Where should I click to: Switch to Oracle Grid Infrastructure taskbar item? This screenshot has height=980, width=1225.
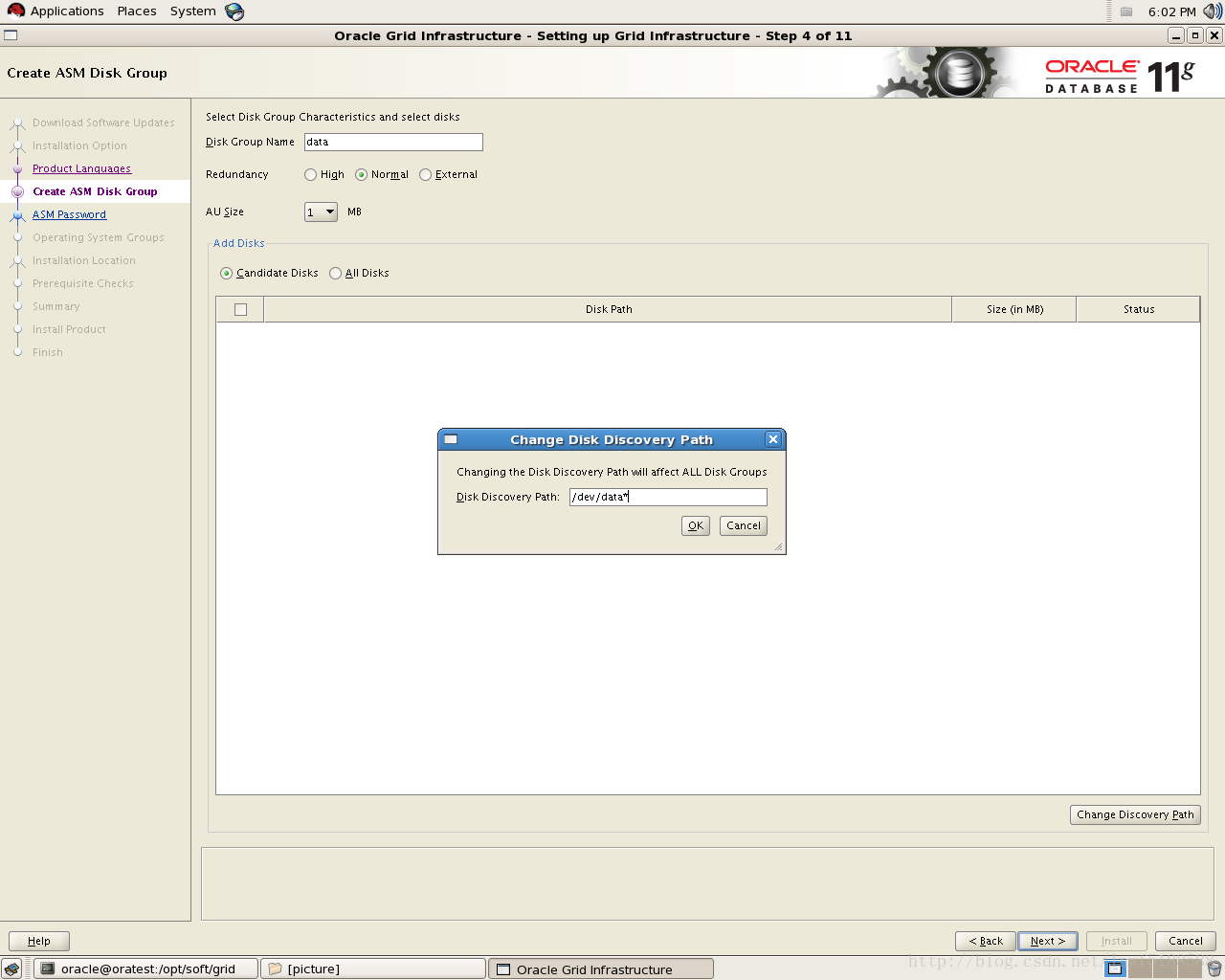(x=601, y=969)
